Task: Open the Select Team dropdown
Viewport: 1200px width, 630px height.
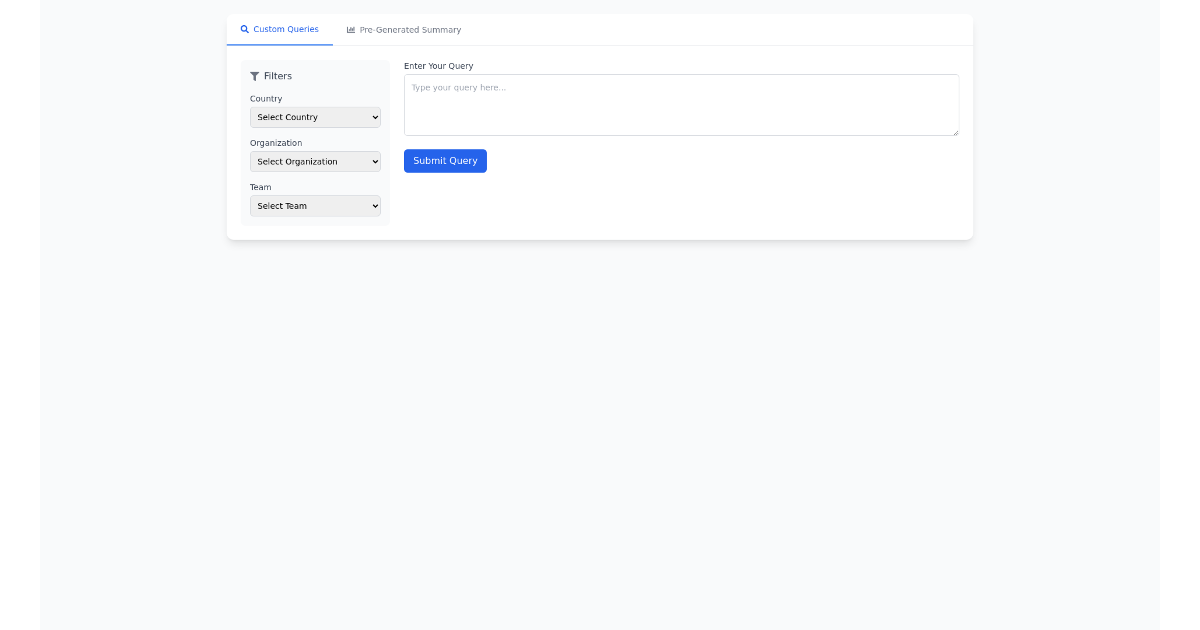Action: [315, 206]
